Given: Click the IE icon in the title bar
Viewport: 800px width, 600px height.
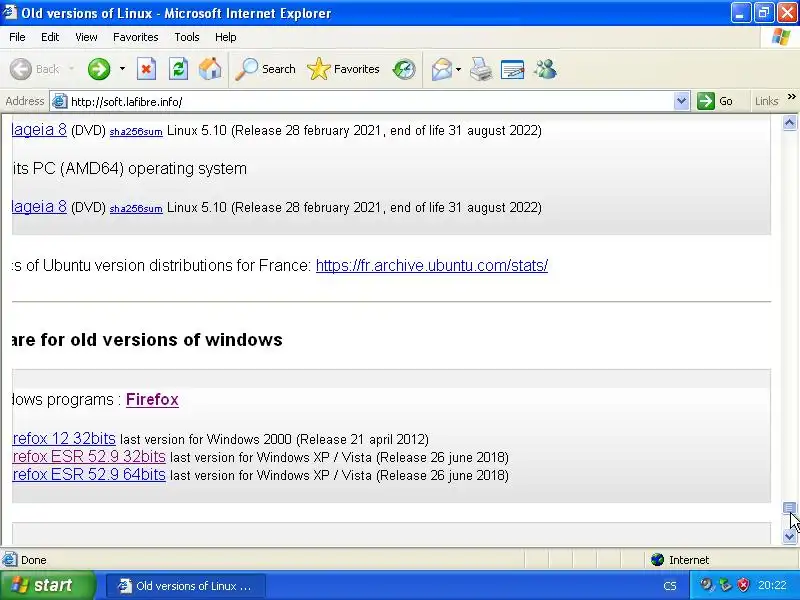Looking at the screenshot, I should click(9, 12).
